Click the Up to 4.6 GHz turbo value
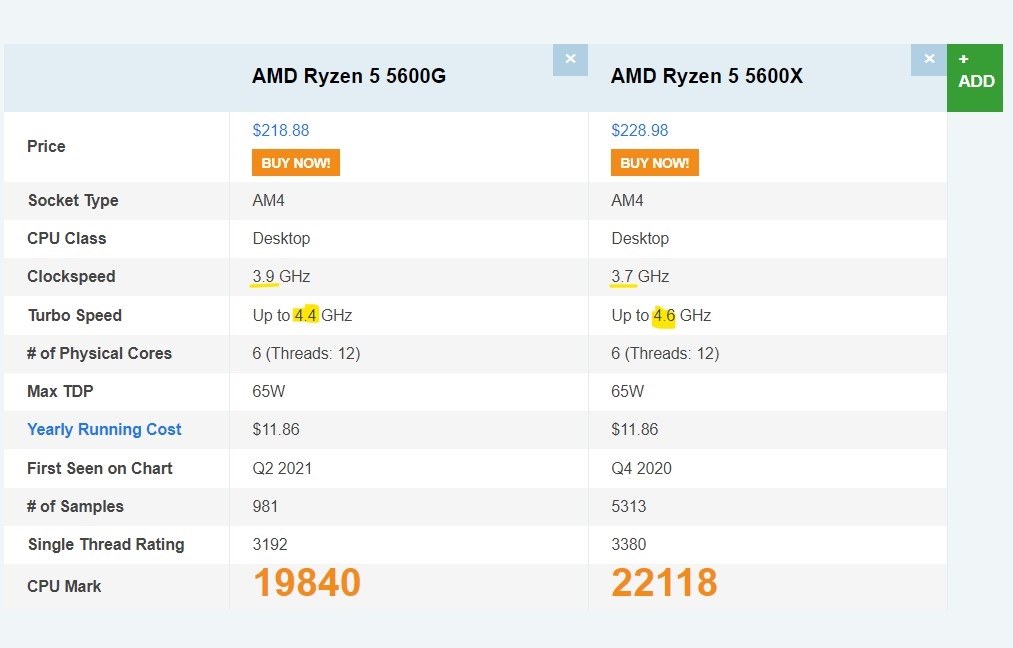Image resolution: width=1013 pixels, height=648 pixels. (661, 315)
